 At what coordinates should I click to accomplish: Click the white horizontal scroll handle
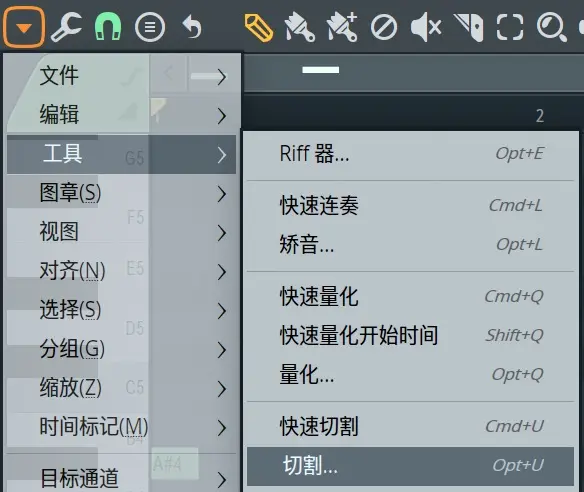(x=321, y=70)
